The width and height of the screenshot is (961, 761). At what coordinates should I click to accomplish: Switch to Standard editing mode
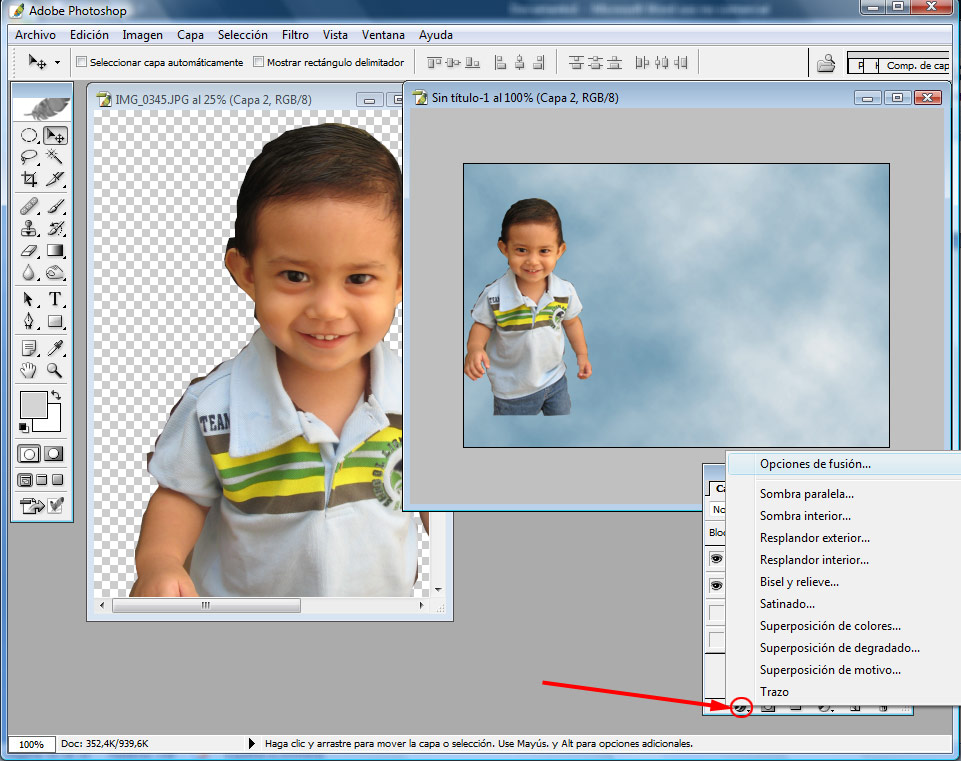click(29, 454)
